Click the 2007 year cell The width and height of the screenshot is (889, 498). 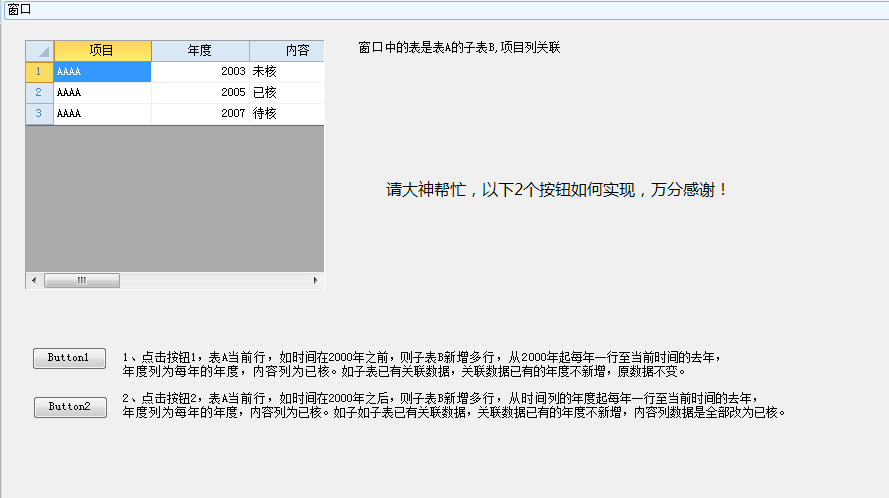pos(200,113)
